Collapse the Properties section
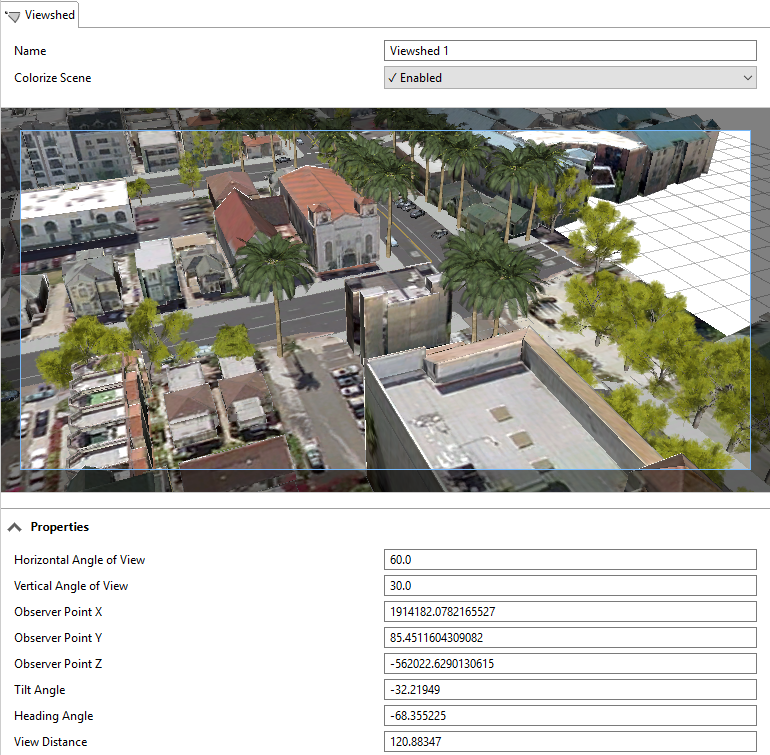Image resolution: width=770 pixels, height=755 pixels. pos(15,527)
